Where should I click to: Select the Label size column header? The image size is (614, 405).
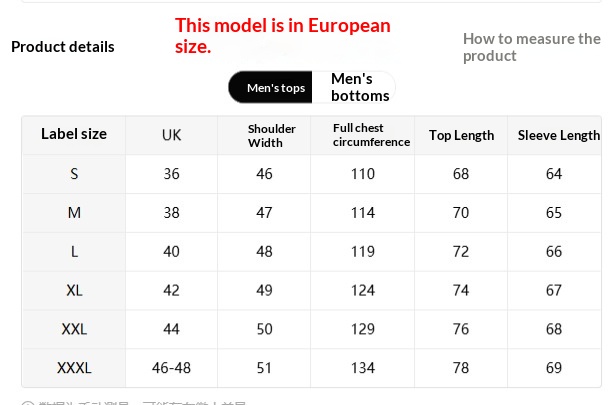74,134
